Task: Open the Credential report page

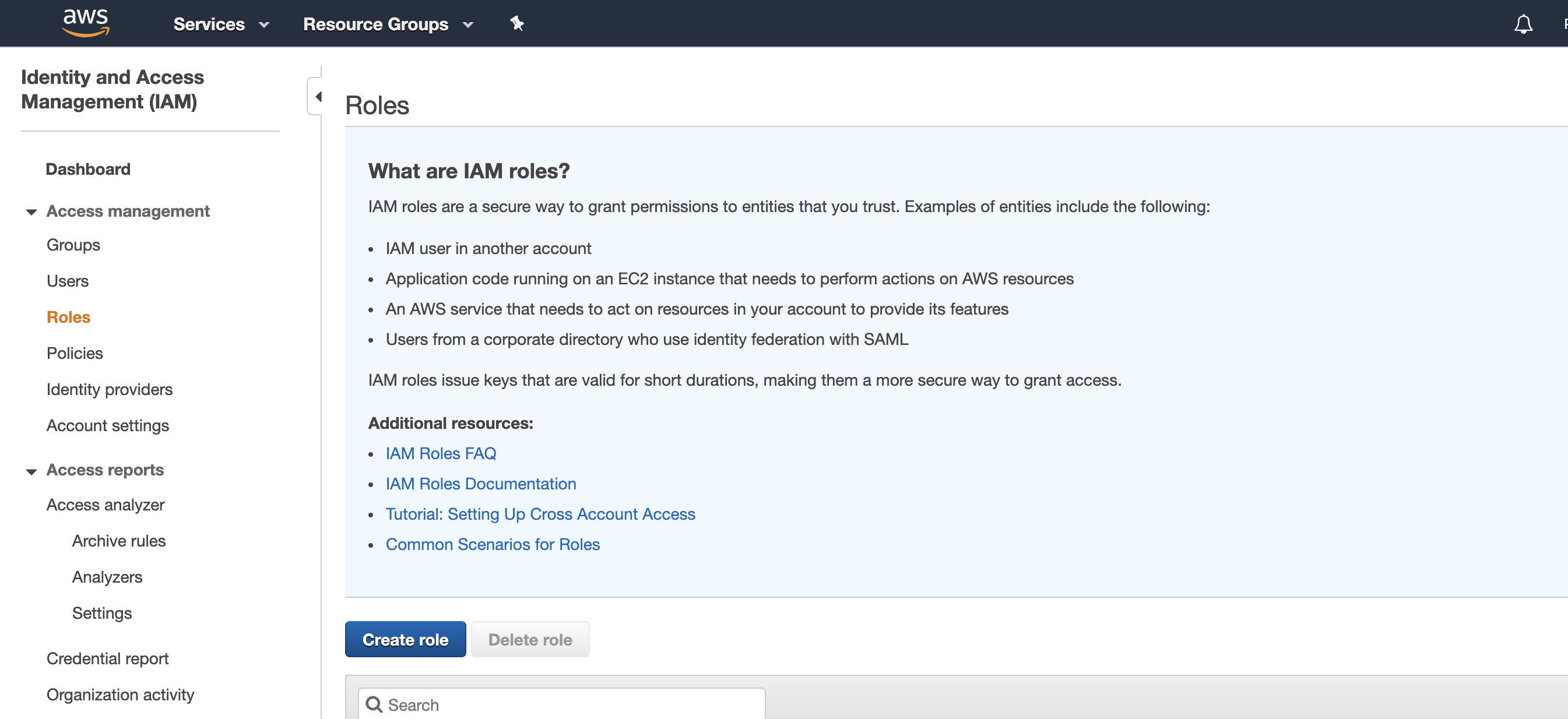Action: 108,659
